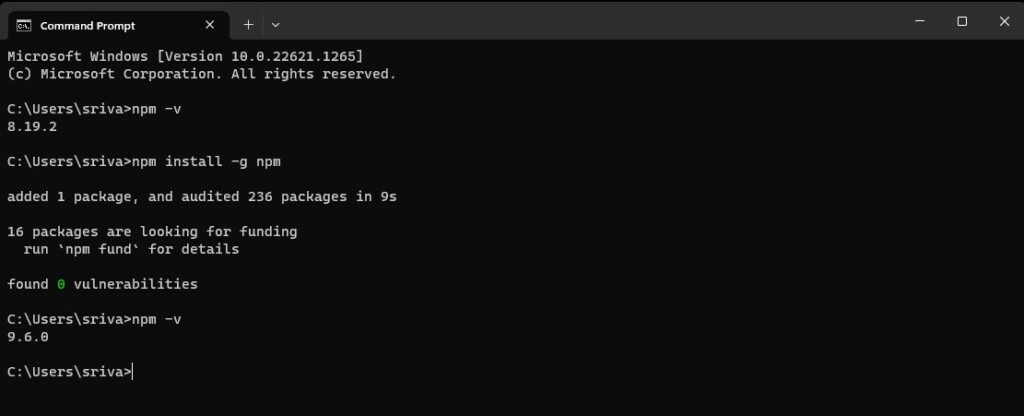1024x416 pixels.
Task: Click the 8.19.2 version output
Action: pos(28,127)
